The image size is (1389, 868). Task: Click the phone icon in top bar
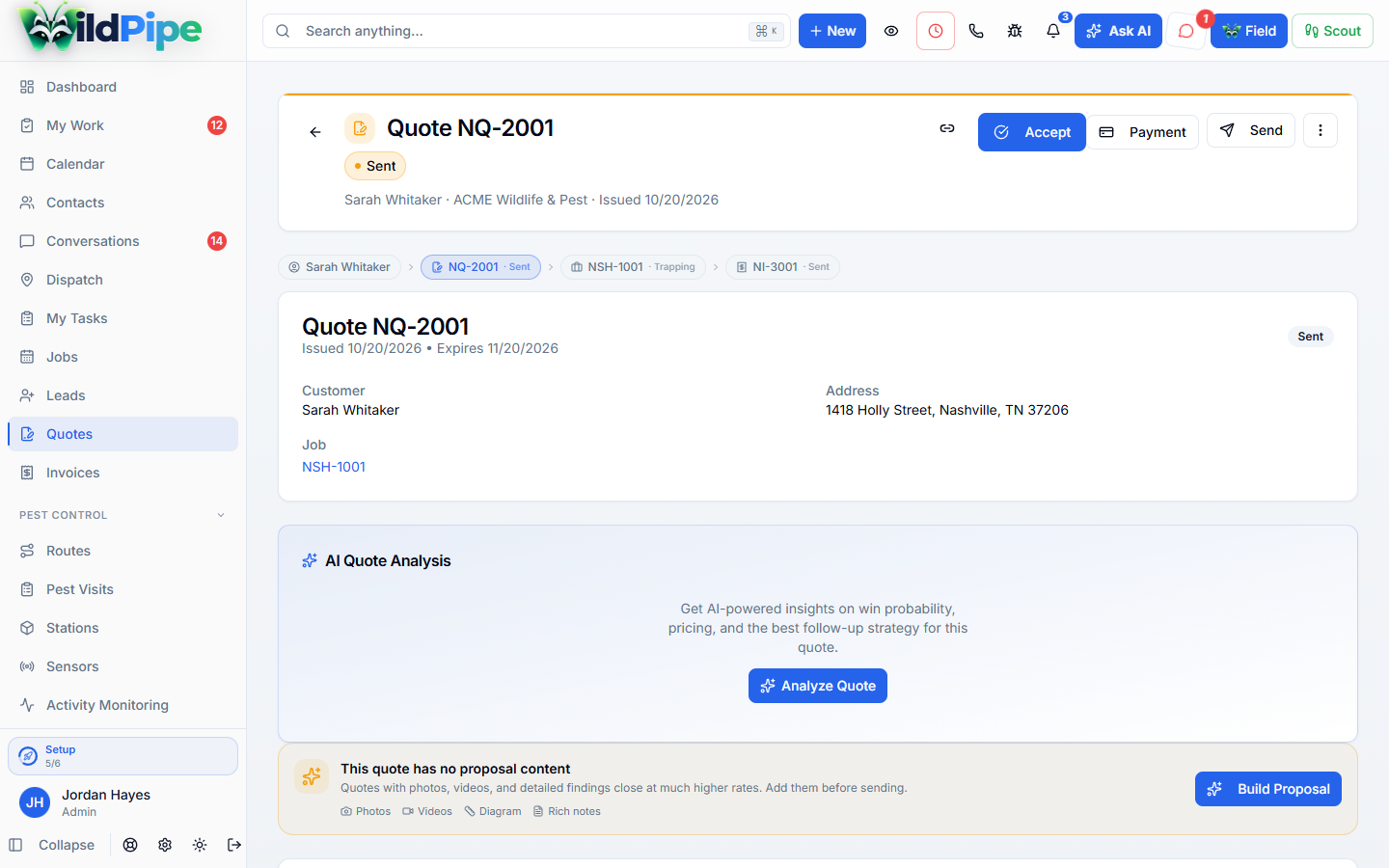(x=976, y=31)
